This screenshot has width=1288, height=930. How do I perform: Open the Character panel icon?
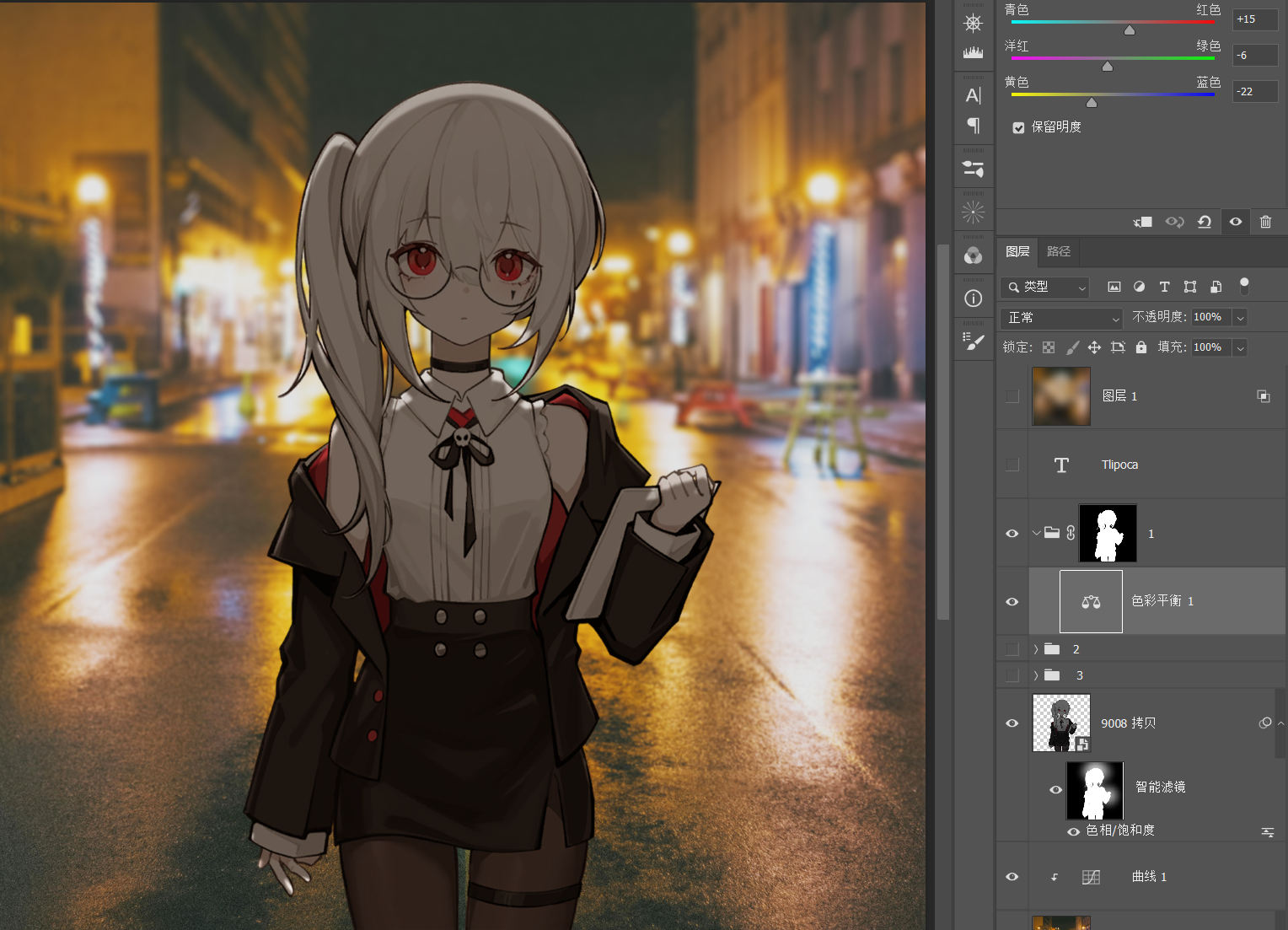974,95
